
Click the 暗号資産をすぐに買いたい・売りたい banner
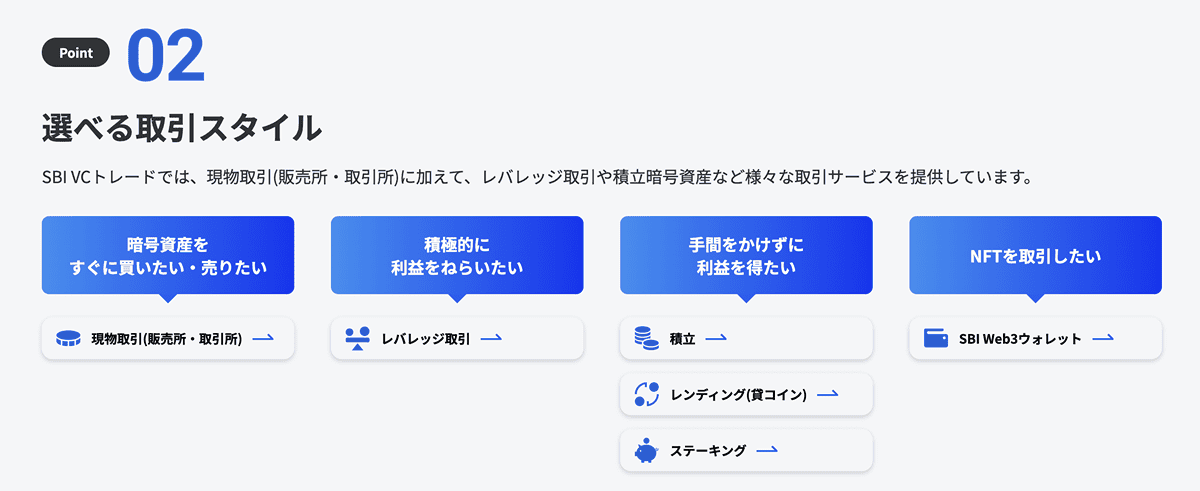coord(168,256)
